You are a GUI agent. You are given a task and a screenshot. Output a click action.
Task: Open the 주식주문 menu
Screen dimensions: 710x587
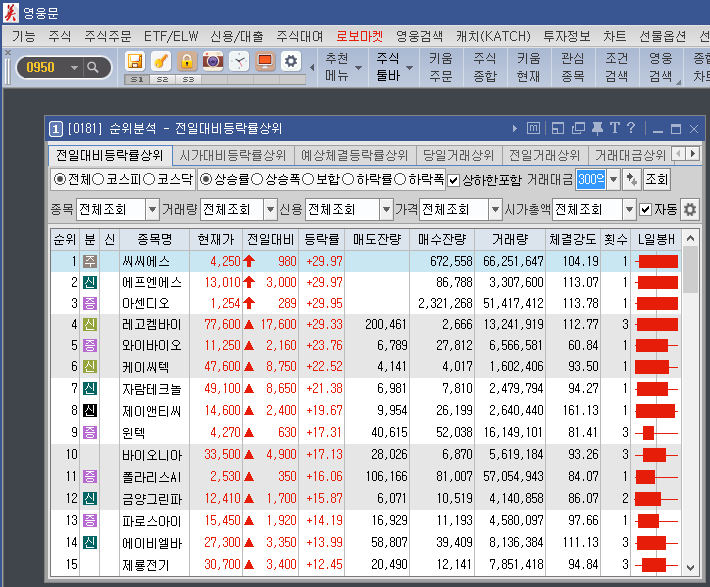(108, 36)
